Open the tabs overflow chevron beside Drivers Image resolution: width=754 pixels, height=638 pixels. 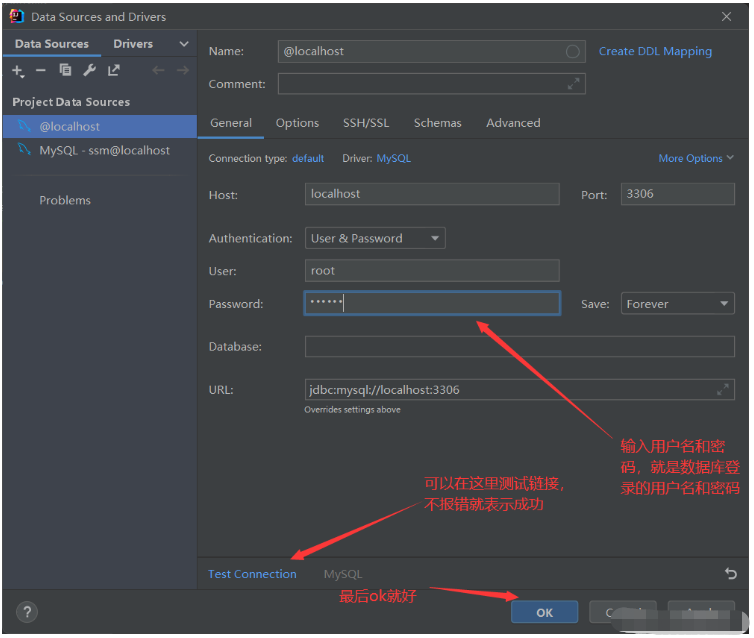pos(183,44)
